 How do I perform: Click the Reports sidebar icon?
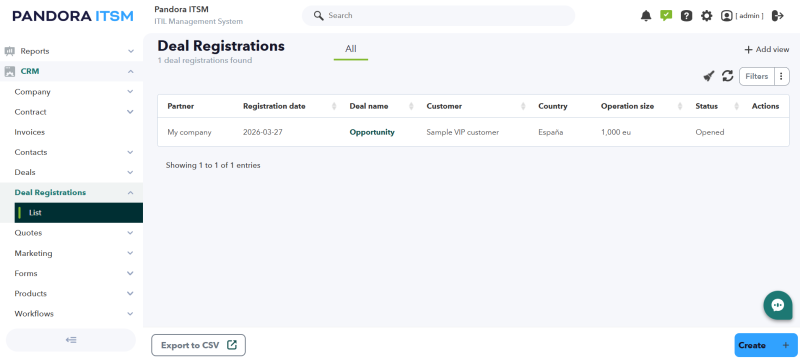tap(9, 52)
